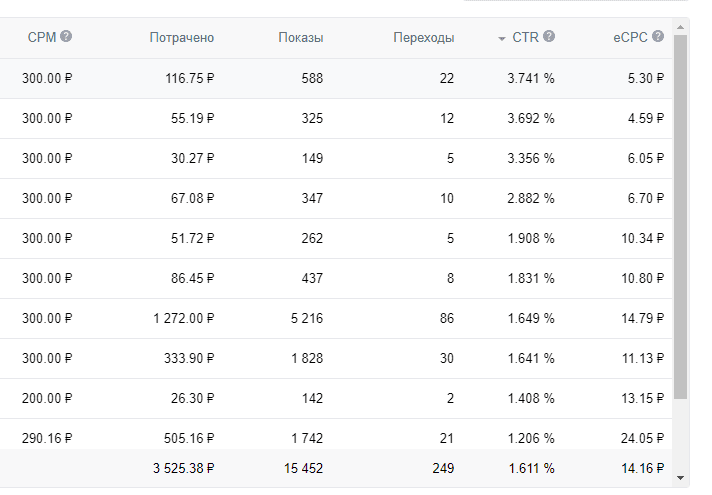
Task: Open the CTR help question icon
Action: 549,37
